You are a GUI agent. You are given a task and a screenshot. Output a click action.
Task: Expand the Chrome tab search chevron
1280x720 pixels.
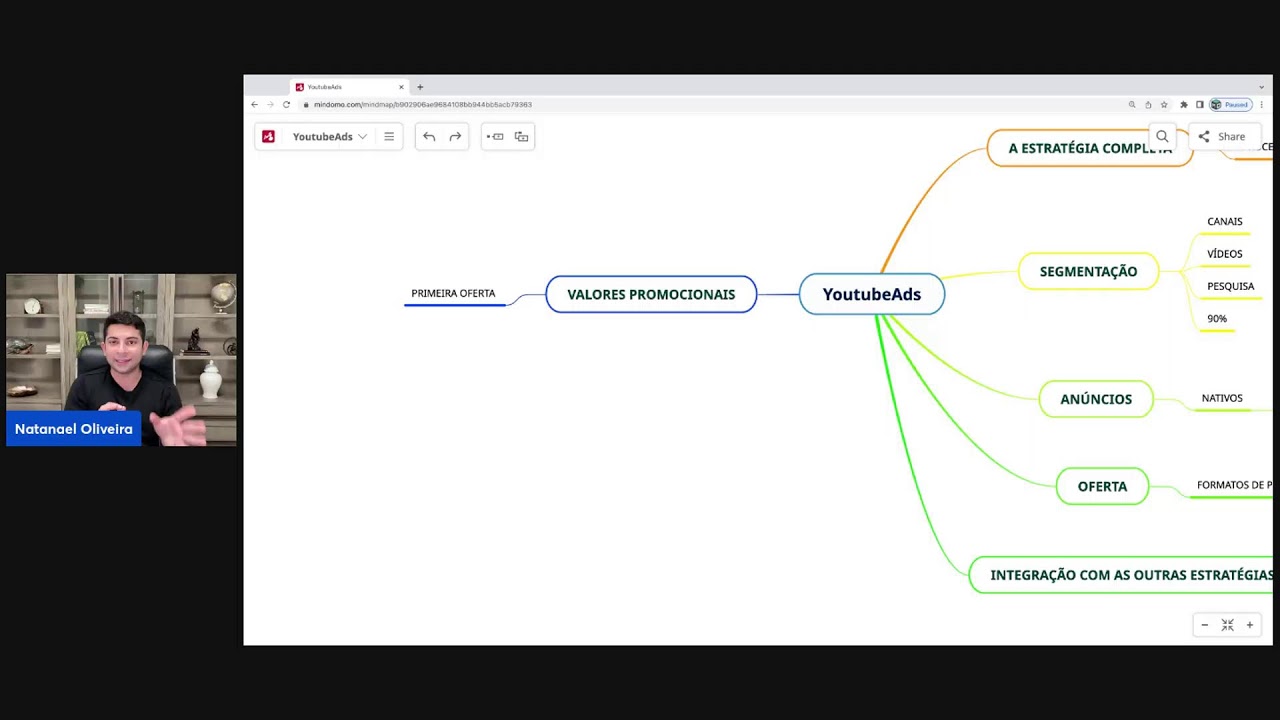coord(1261,87)
